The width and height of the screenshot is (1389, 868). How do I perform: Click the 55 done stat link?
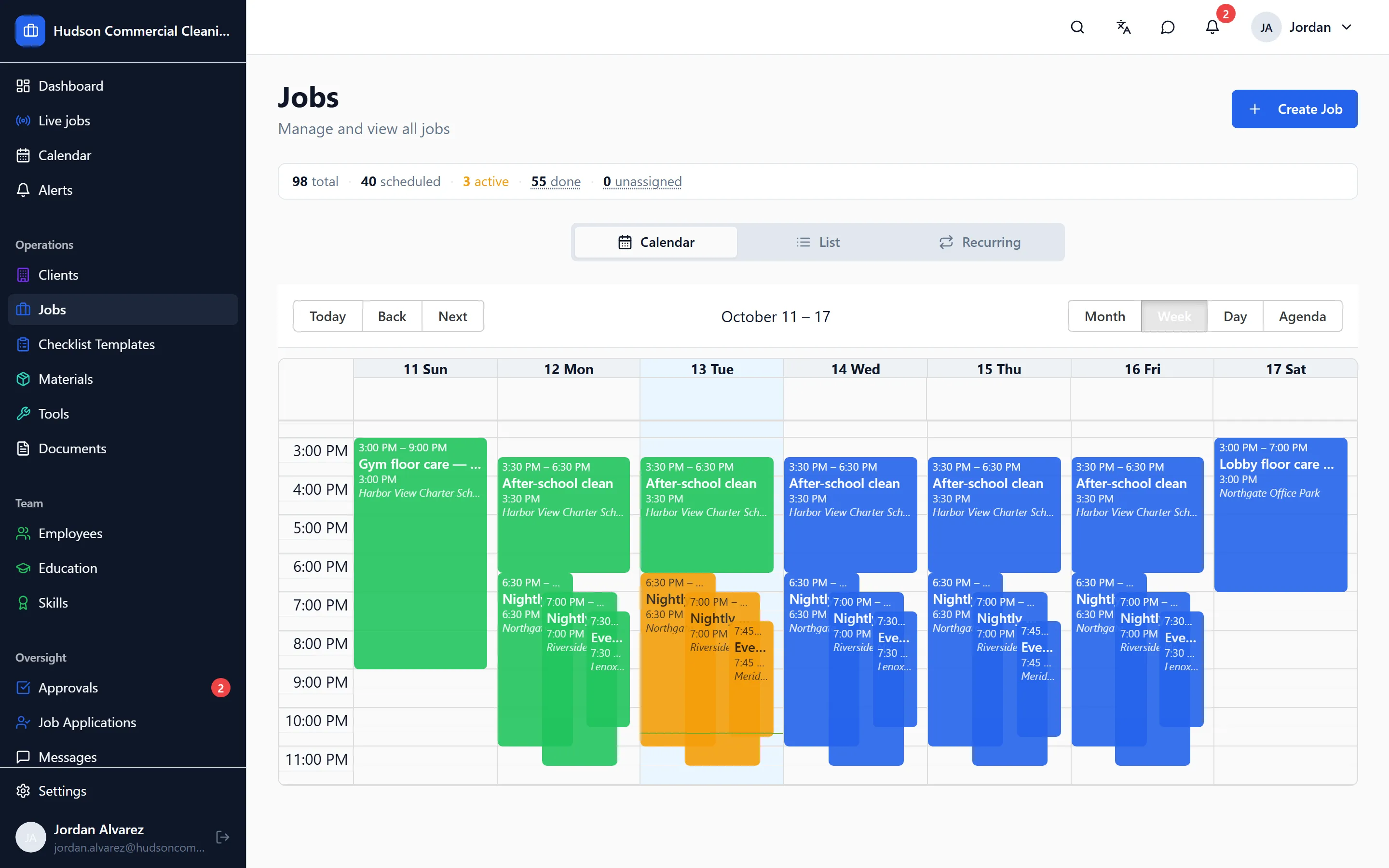pyautogui.click(x=556, y=181)
